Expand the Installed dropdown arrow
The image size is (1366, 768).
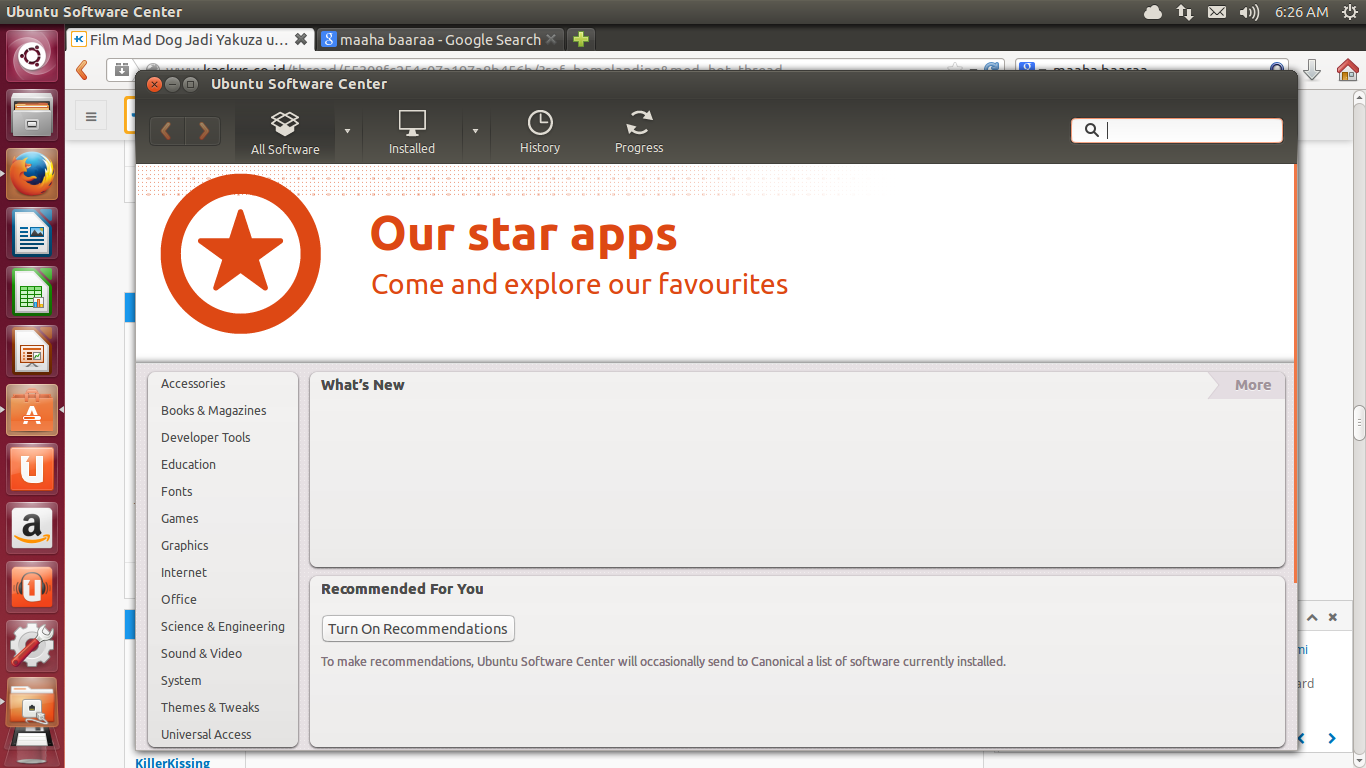coord(475,131)
